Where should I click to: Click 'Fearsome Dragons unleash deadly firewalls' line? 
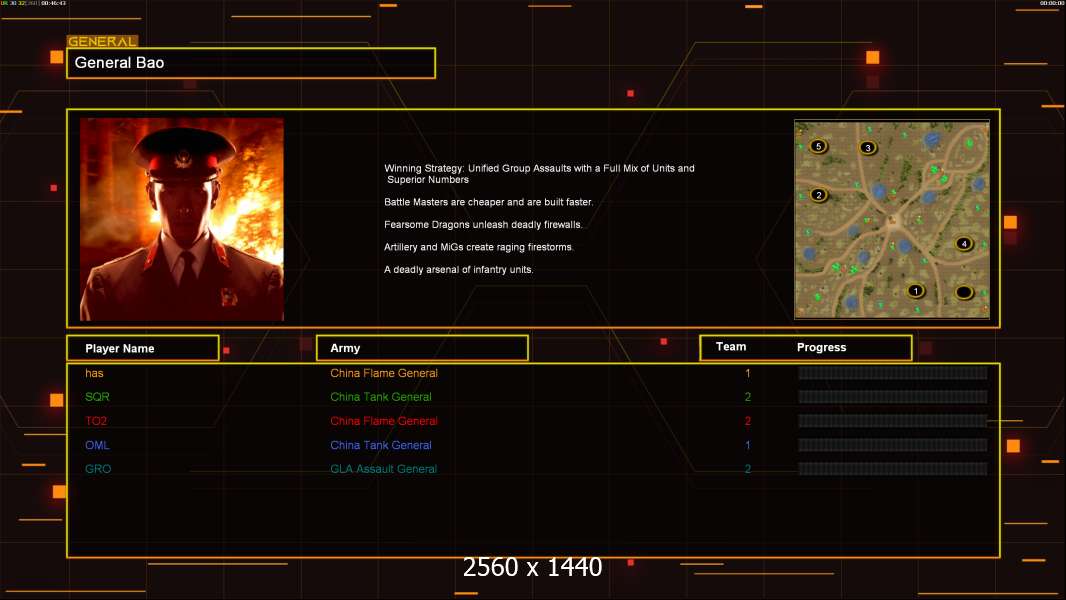point(483,224)
